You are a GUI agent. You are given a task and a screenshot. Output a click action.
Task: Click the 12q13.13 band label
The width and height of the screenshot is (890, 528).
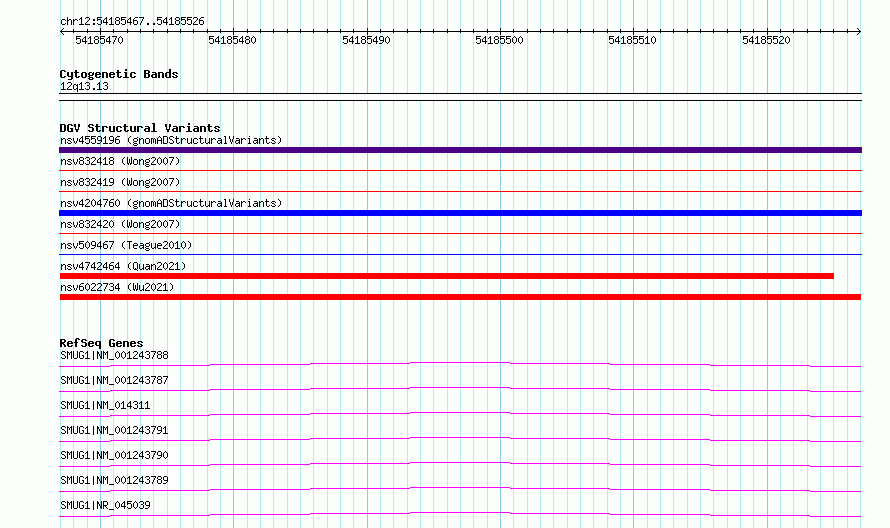click(84, 86)
